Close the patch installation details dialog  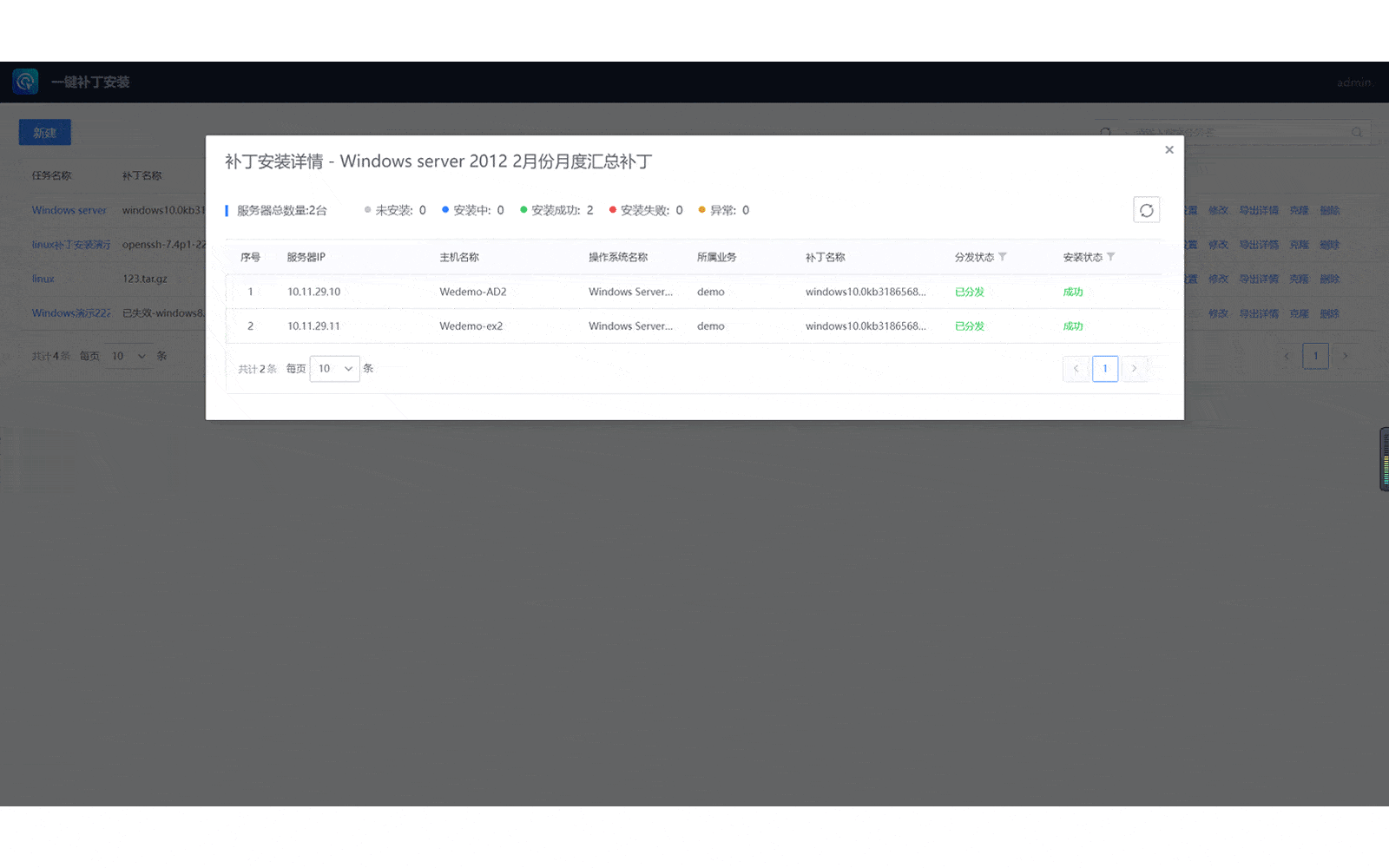point(1169,150)
